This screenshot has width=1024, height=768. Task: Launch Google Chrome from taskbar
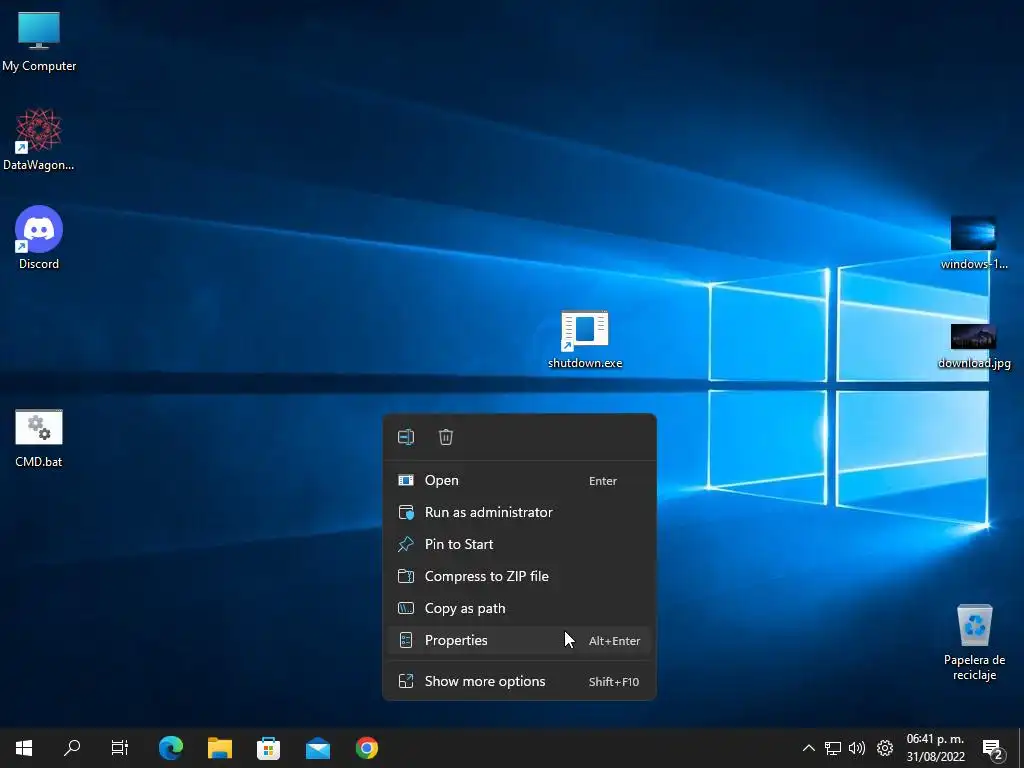pos(366,748)
